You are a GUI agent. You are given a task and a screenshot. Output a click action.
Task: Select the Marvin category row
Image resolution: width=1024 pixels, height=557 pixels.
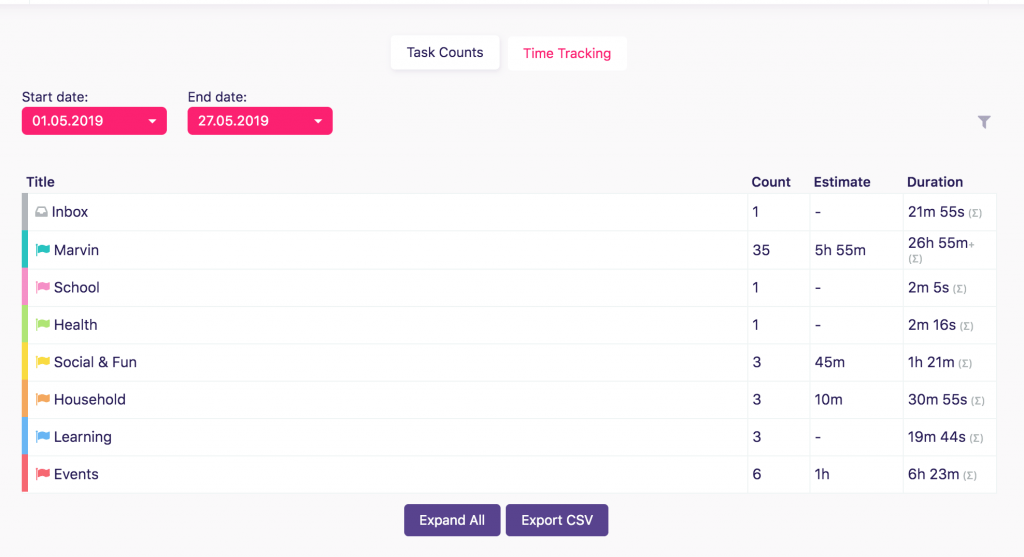[509, 249]
